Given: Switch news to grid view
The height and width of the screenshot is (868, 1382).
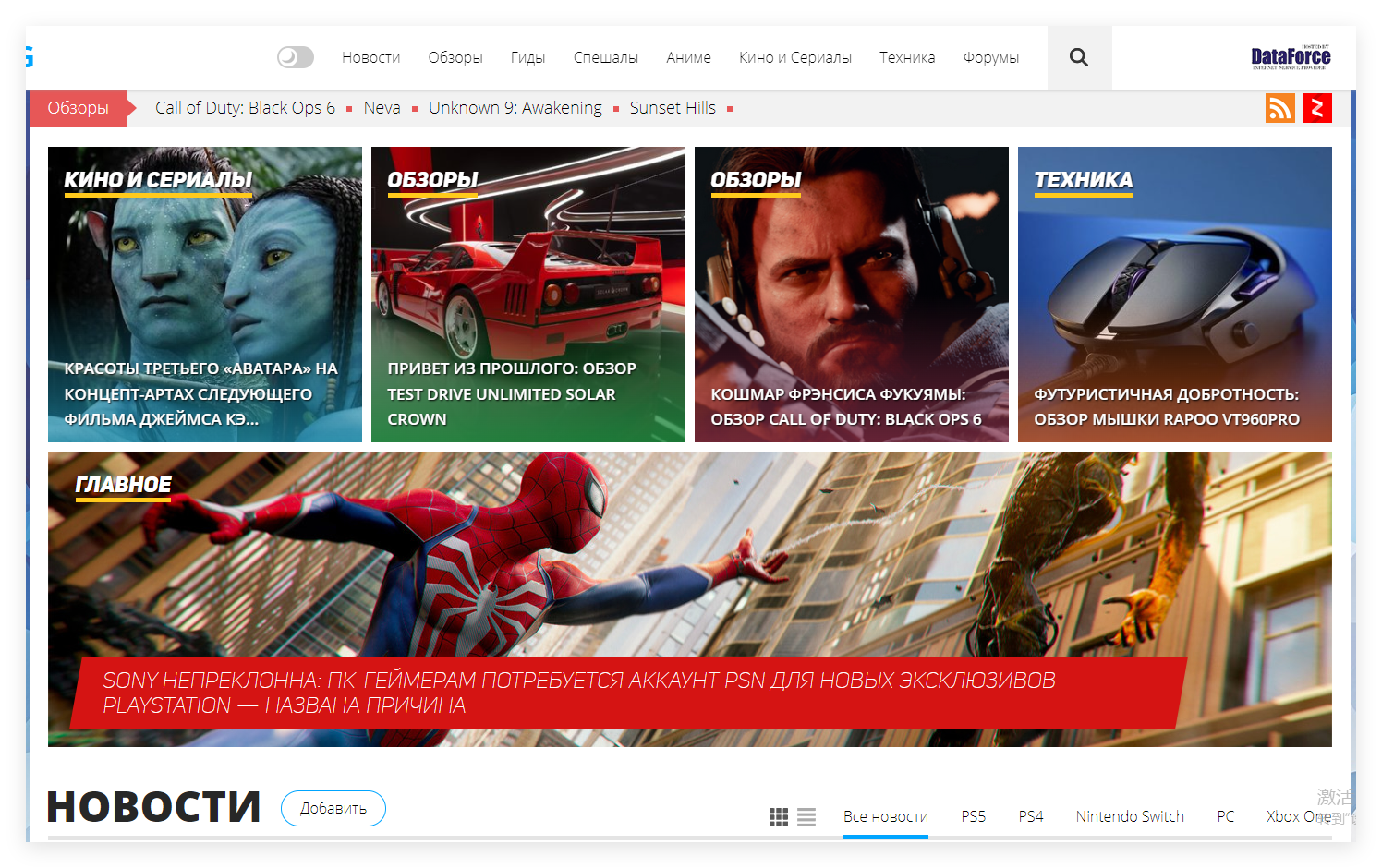Looking at the screenshot, I should [x=779, y=817].
